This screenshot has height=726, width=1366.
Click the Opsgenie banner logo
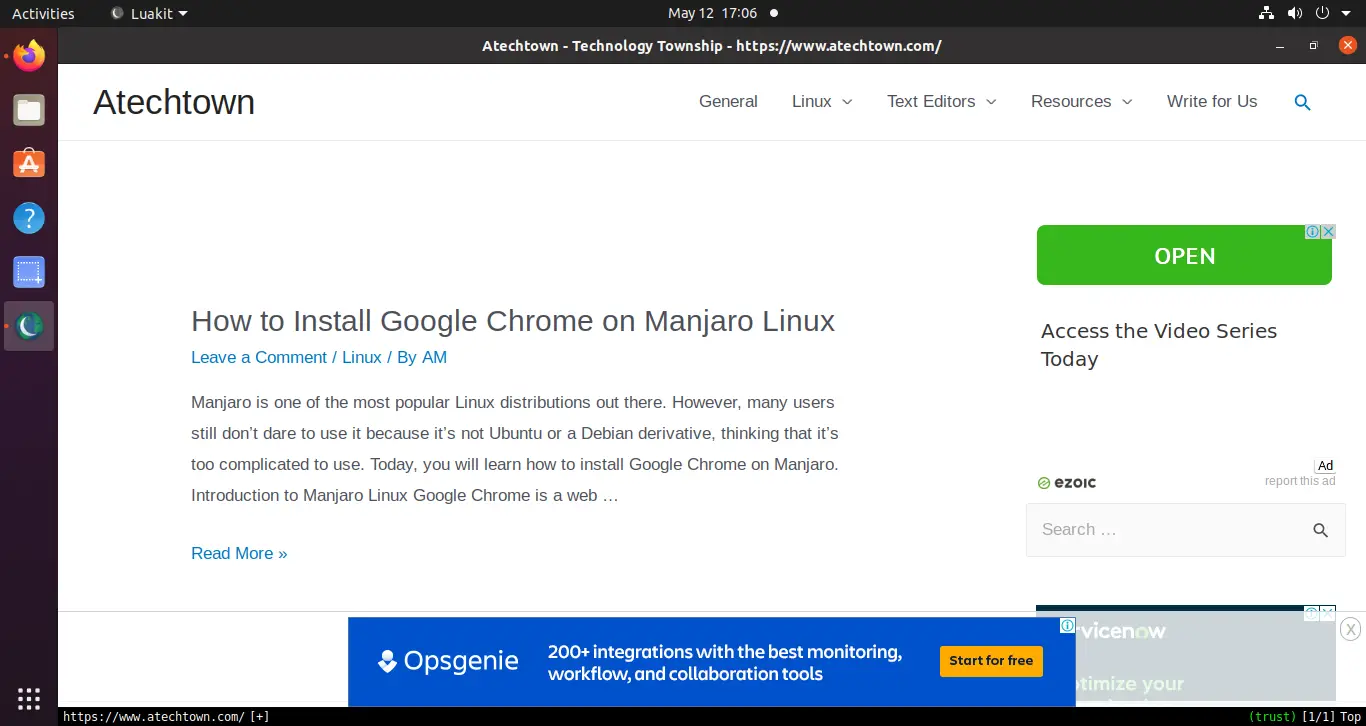pyautogui.click(x=448, y=661)
